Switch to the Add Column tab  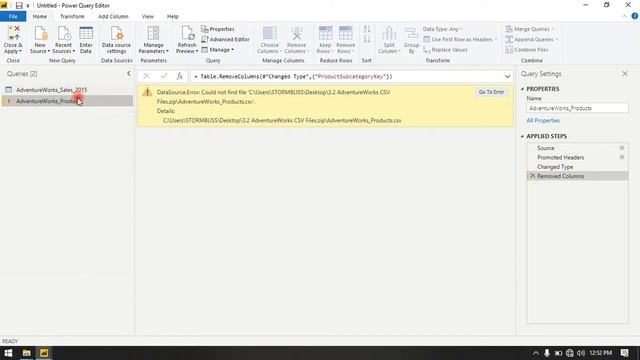[113, 16]
